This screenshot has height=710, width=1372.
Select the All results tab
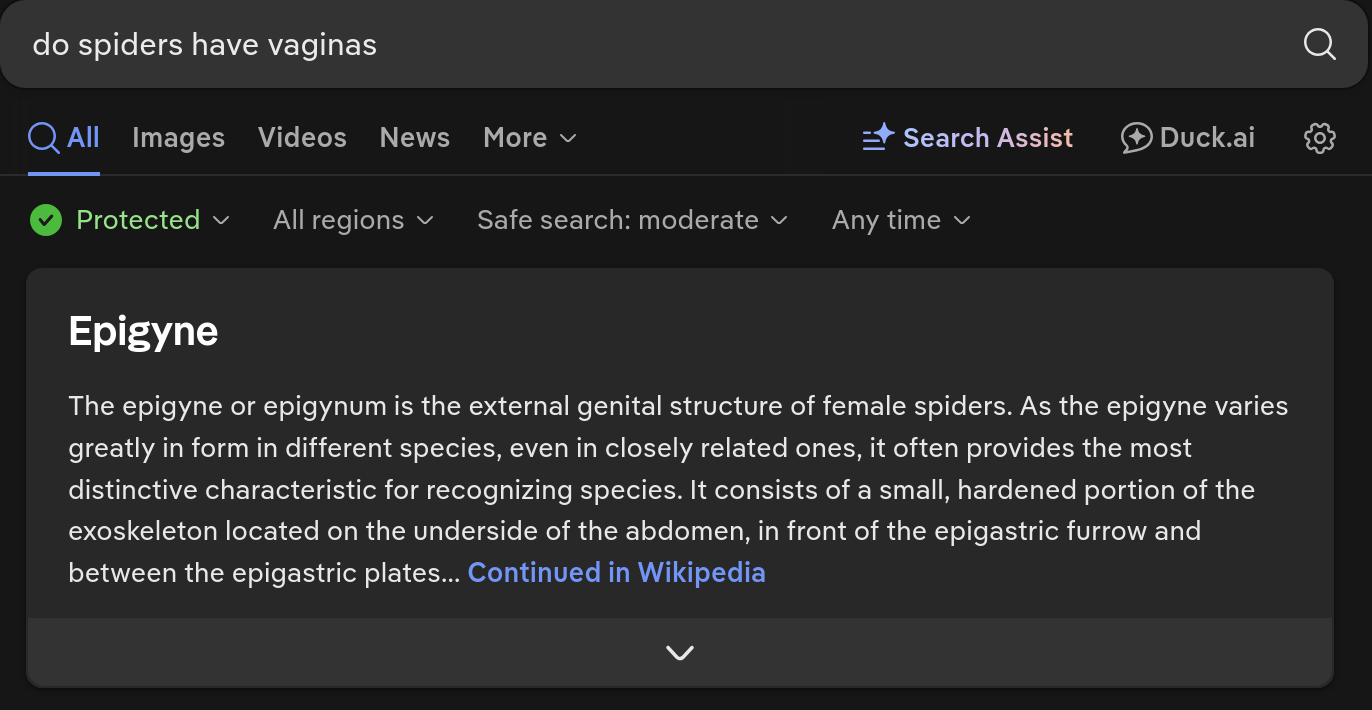pyautogui.click(x=64, y=138)
